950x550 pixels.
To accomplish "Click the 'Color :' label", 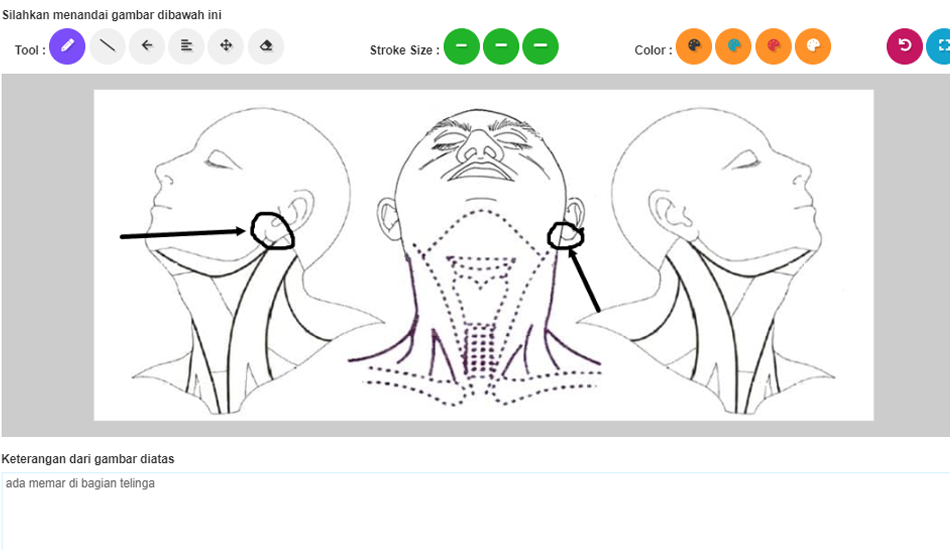I will coord(653,50).
